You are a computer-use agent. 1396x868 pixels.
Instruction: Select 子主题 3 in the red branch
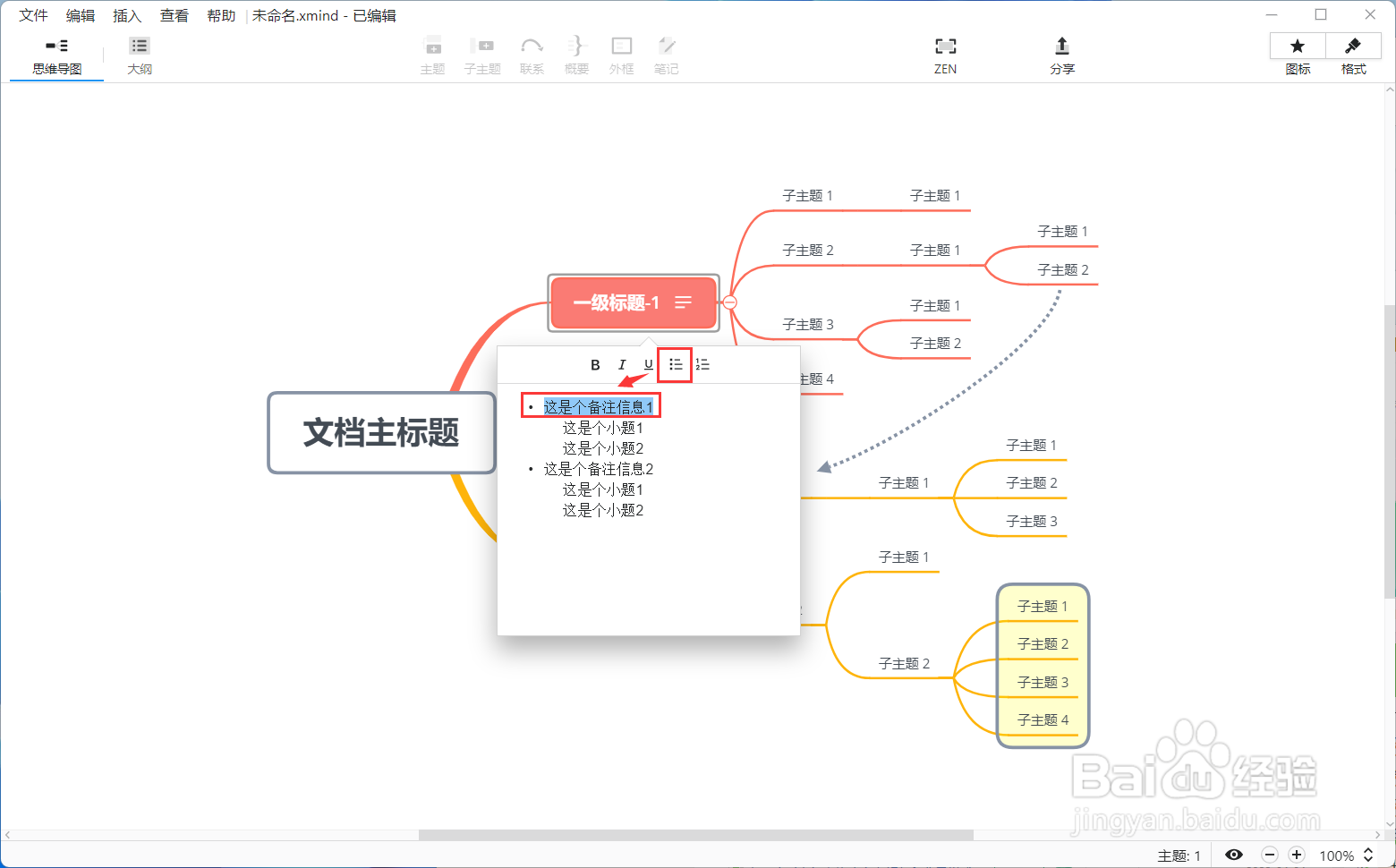[808, 324]
